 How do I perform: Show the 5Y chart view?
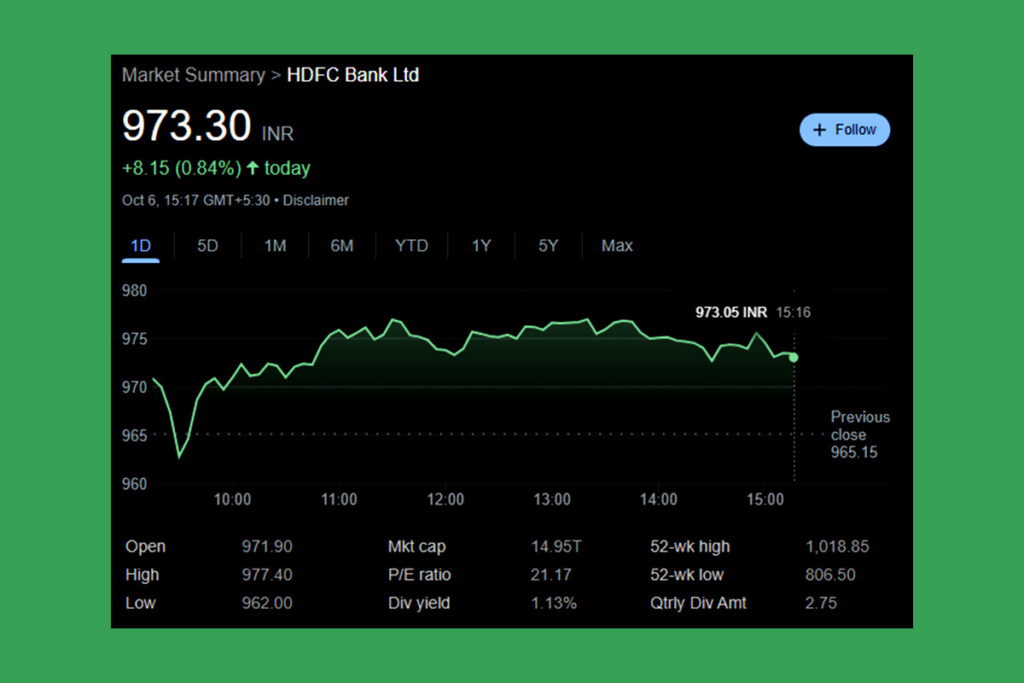click(x=547, y=245)
